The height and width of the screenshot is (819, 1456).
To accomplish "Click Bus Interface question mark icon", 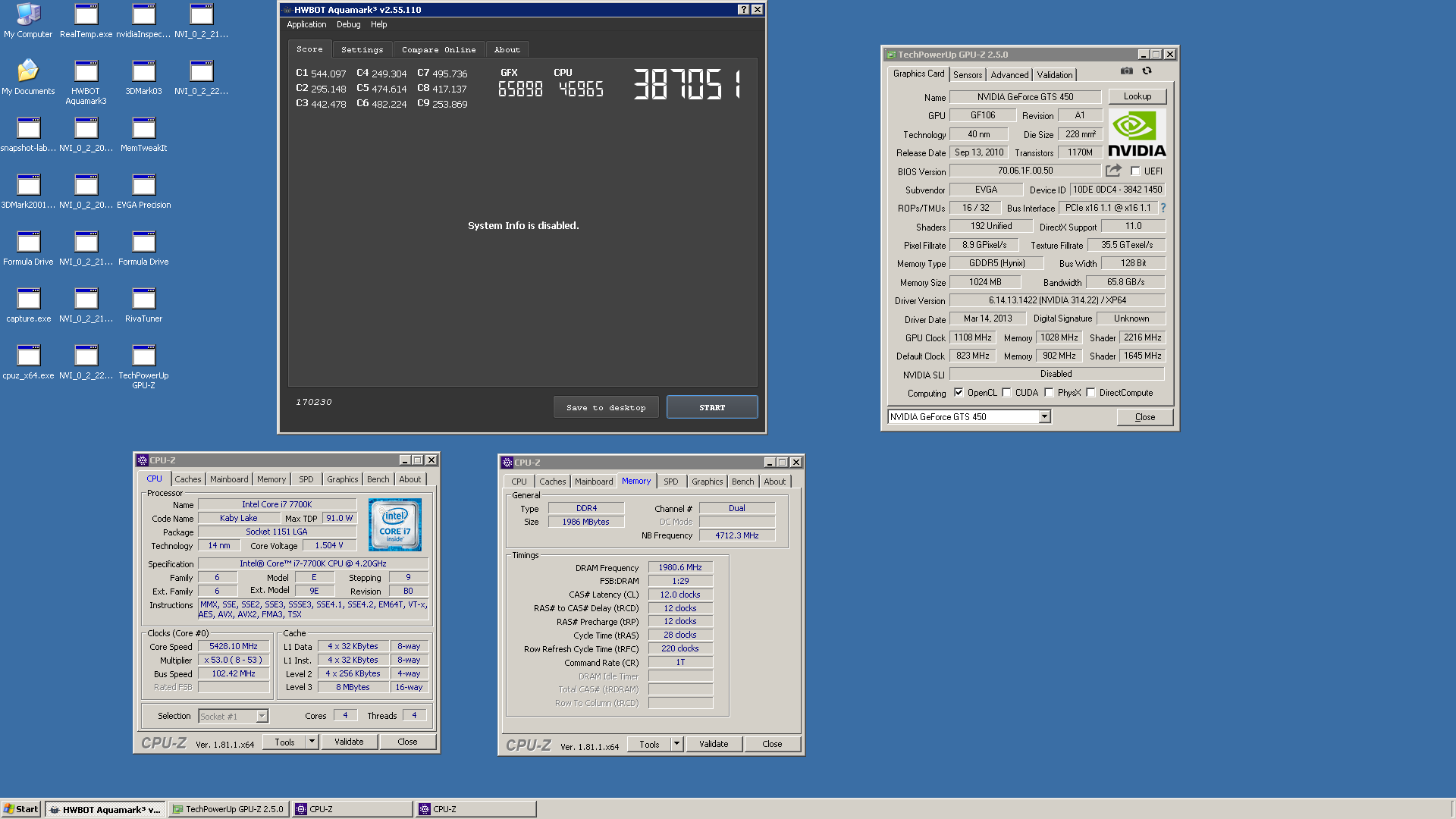I will tap(1163, 208).
